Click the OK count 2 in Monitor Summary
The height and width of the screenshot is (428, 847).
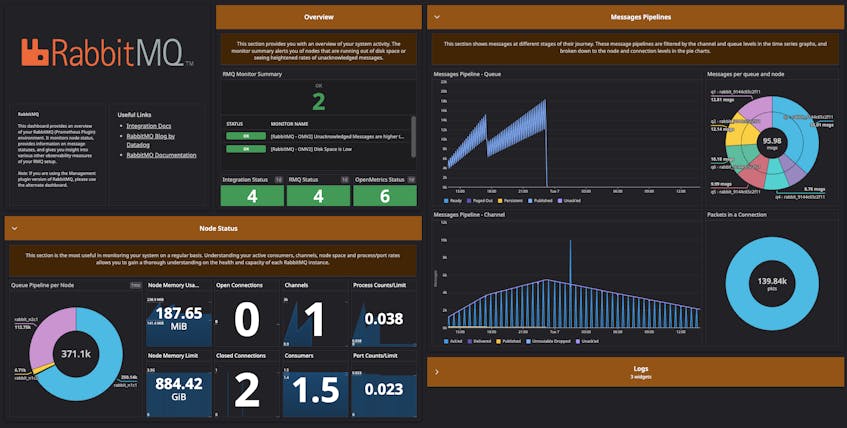click(x=319, y=102)
